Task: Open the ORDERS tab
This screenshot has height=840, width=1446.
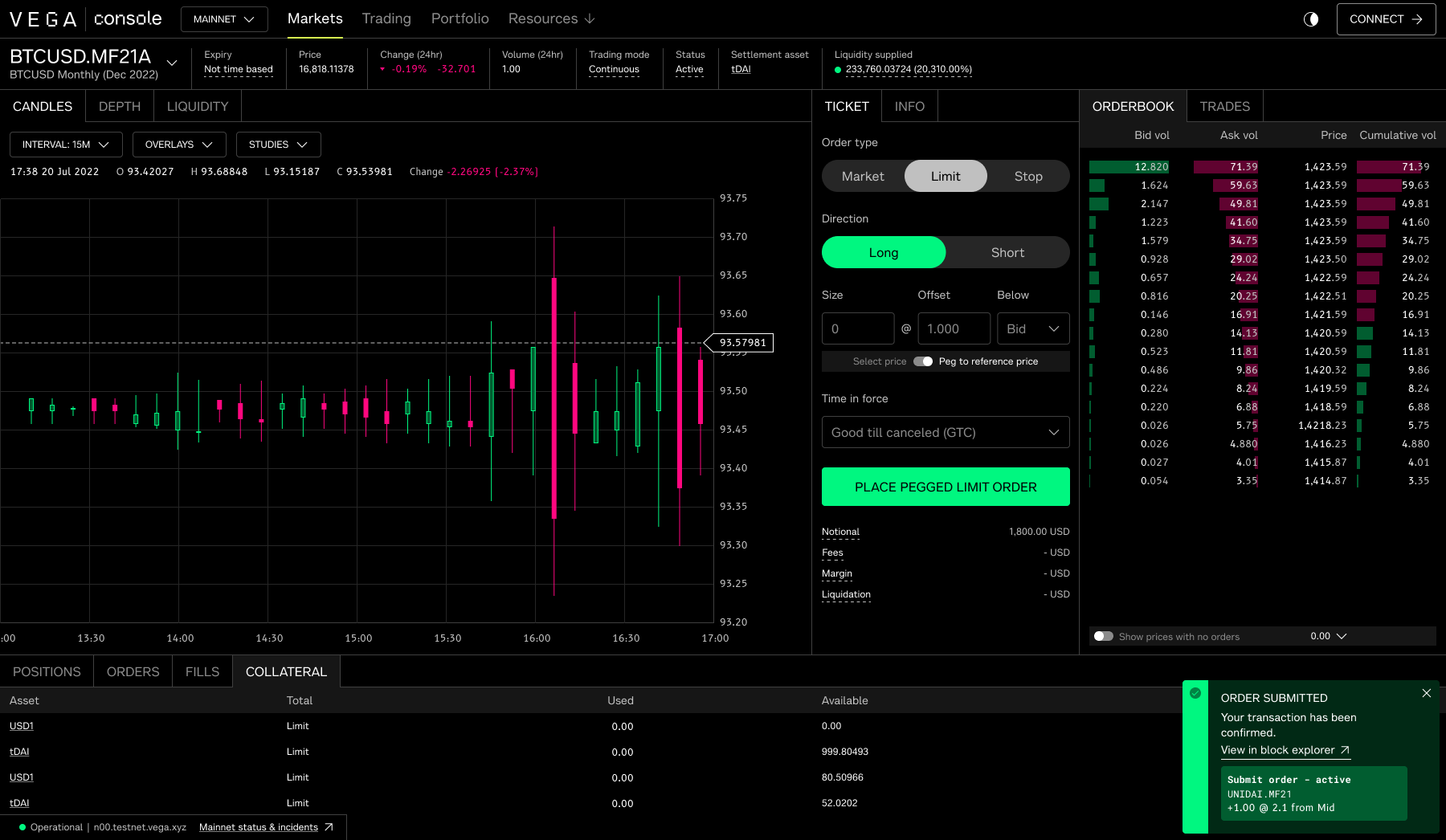Action: (133, 671)
